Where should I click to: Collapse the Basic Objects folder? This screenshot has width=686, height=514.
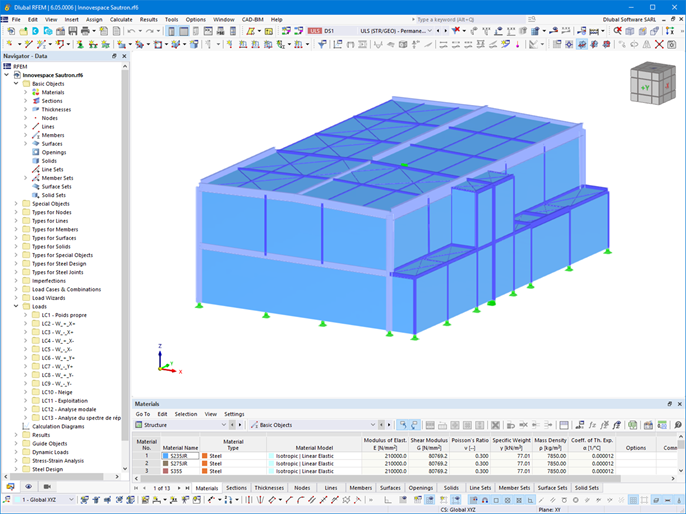pos(16,84)
